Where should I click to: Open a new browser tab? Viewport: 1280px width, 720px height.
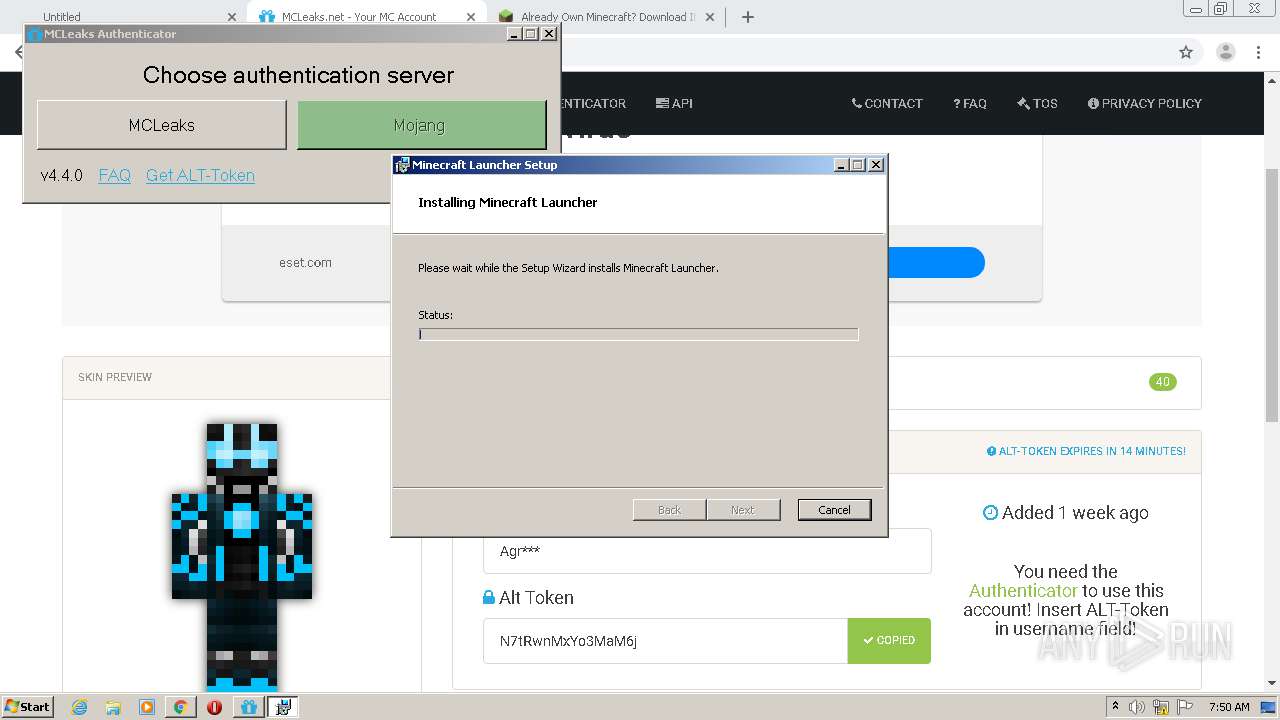(748, 17)
